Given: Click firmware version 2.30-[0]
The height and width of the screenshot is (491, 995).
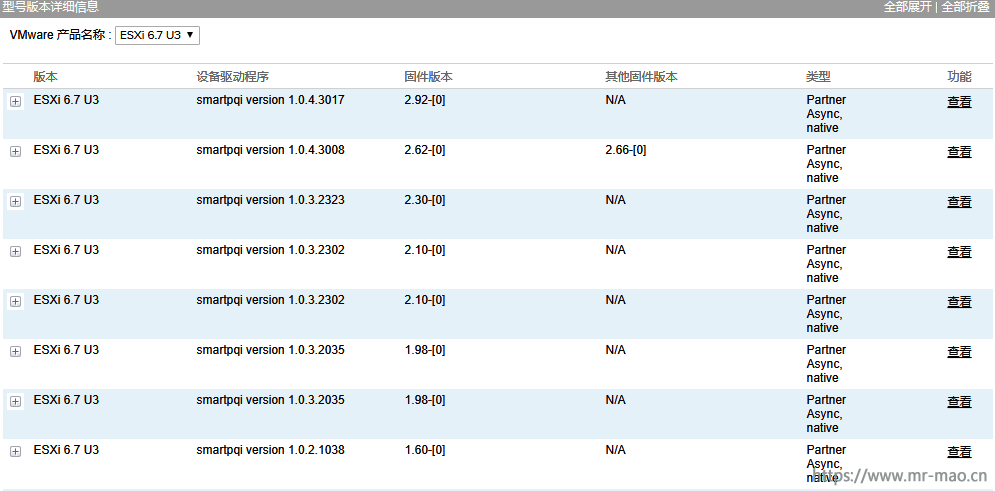Looking at the screenshot, I should click(x=425, y=200).
